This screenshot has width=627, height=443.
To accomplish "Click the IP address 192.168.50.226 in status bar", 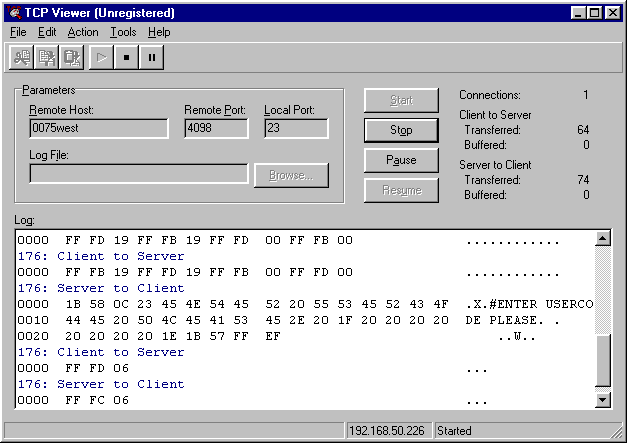I will click(387, 431).
